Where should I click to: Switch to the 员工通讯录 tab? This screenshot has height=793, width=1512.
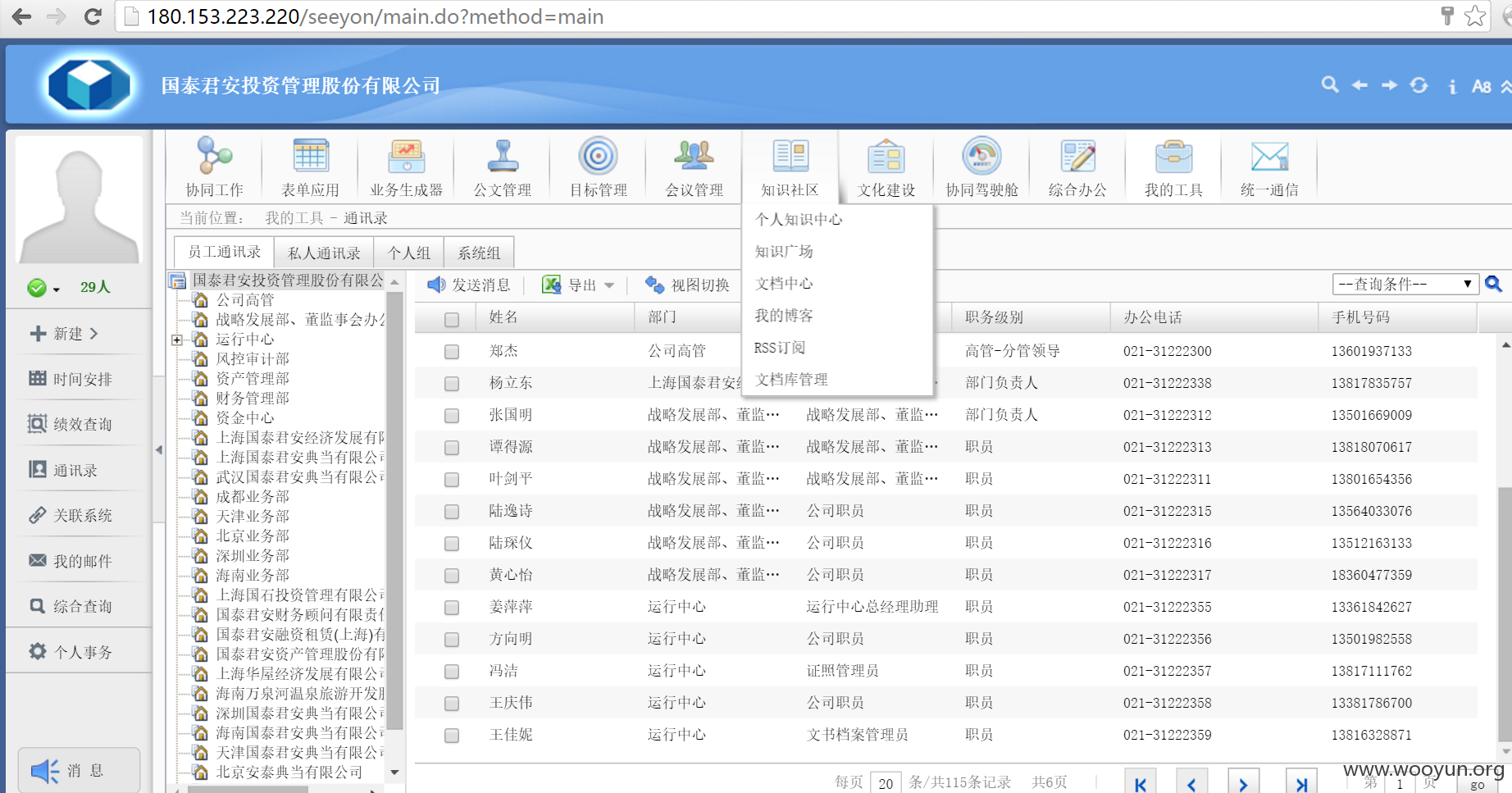point(224,252)
